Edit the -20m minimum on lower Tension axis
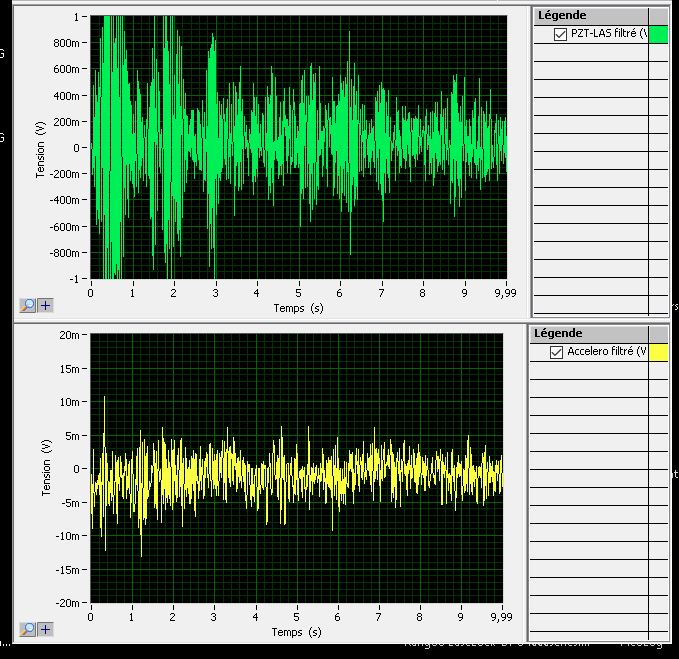The image size is (679, 659). [69, 603]
